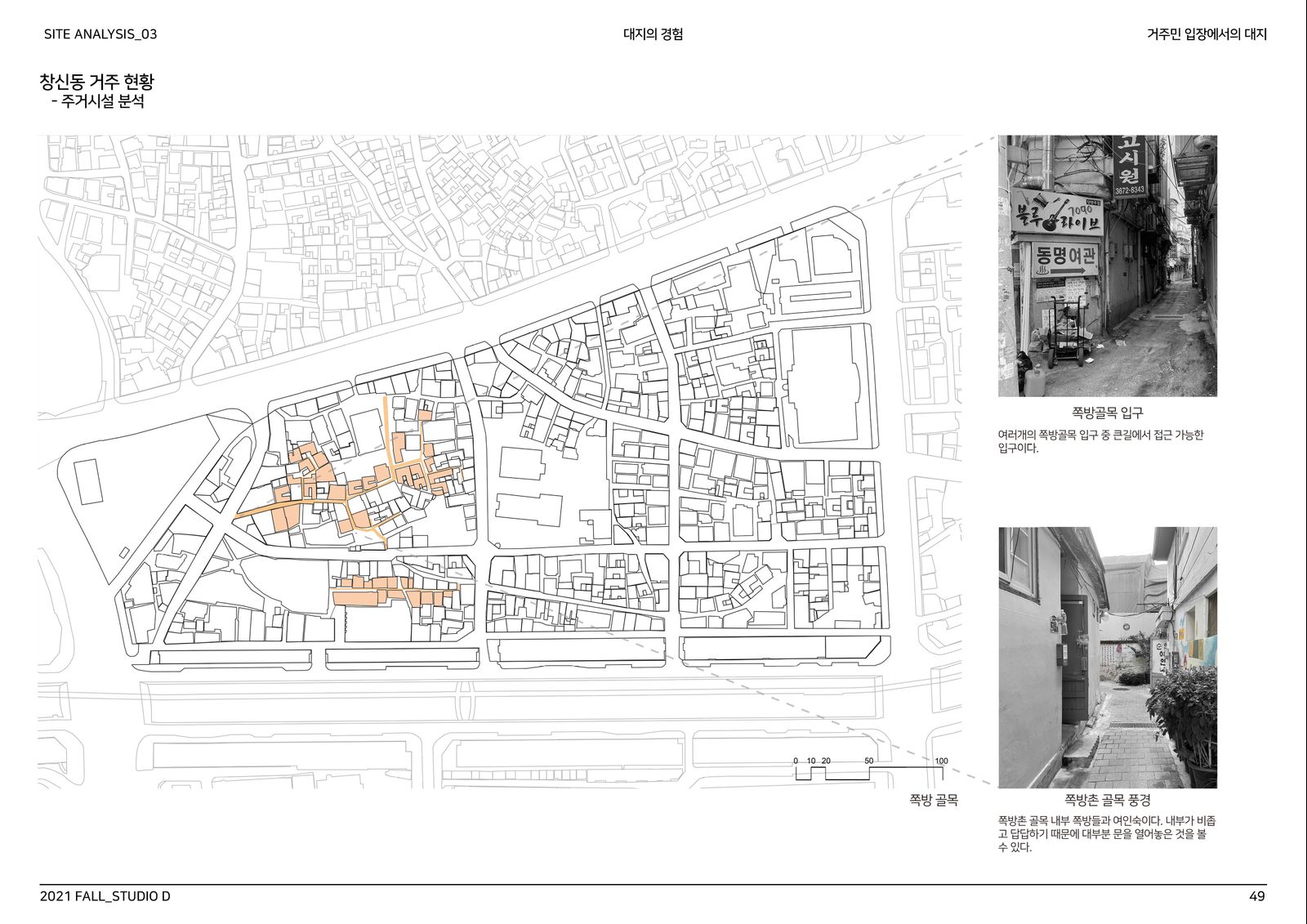Image resolution: width=1307 pixels, height=924 pixels.
Task: Open the jjokbang village alley photo thumbnail
Action: click(1108, 658)
